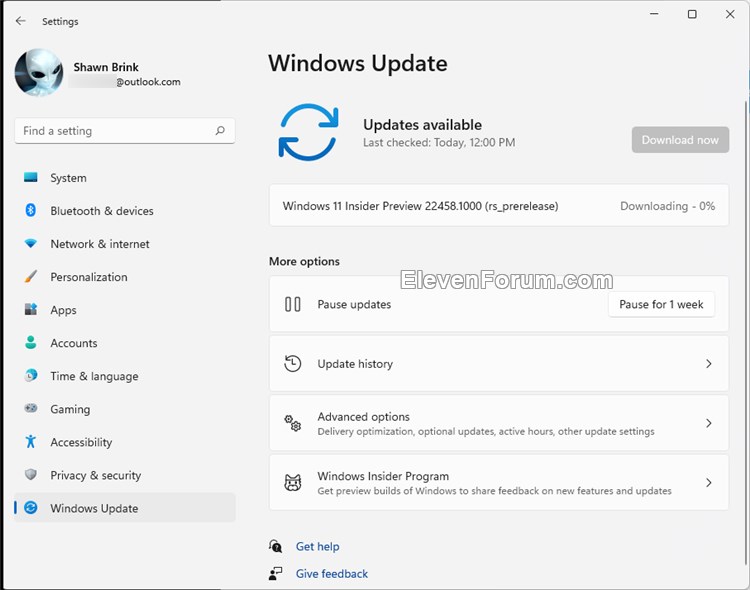Click the Windows Insider Program cat icon

pyautogui.click(x=293, y=482)
